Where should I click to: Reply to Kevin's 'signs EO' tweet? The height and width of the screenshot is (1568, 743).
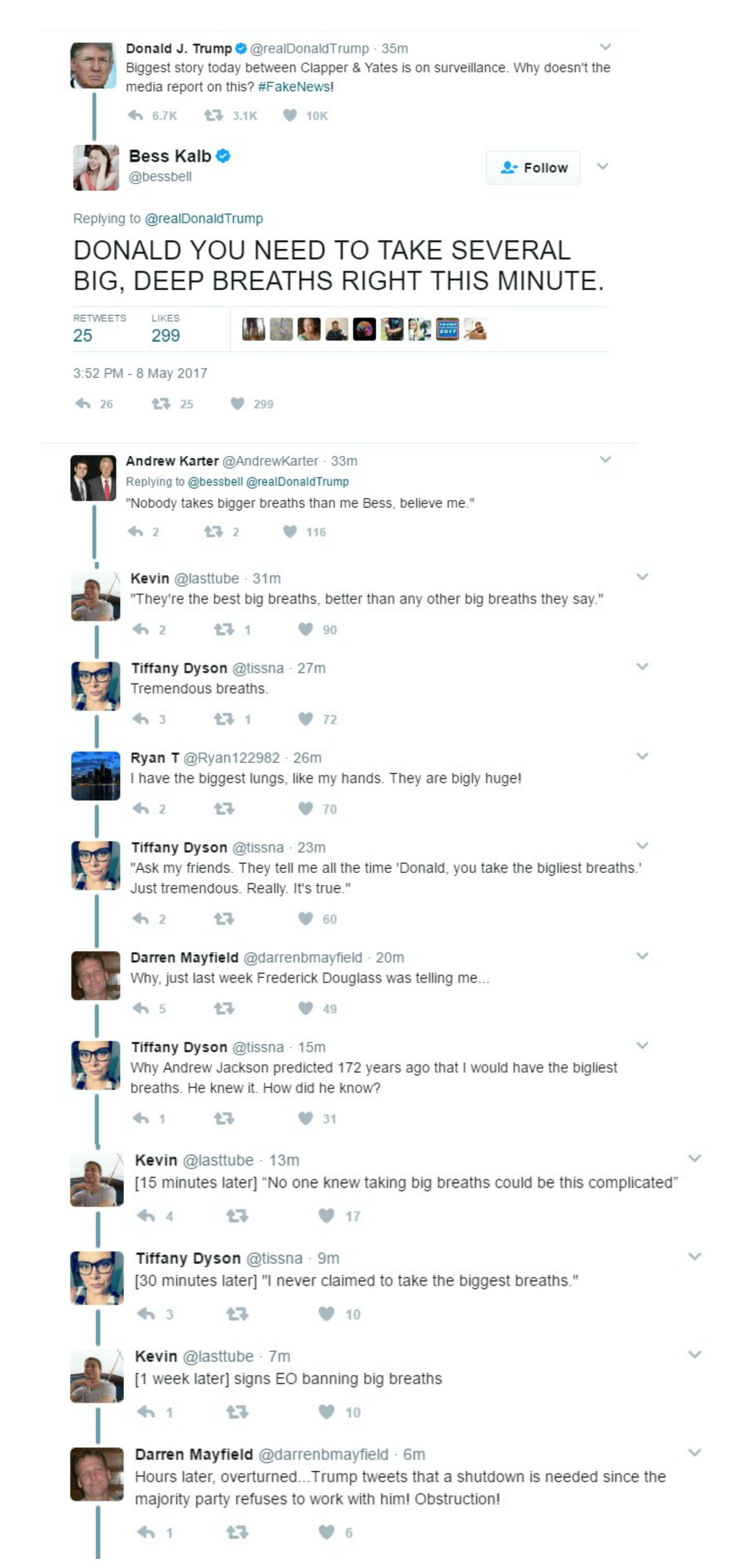(x=146, y=1412)
